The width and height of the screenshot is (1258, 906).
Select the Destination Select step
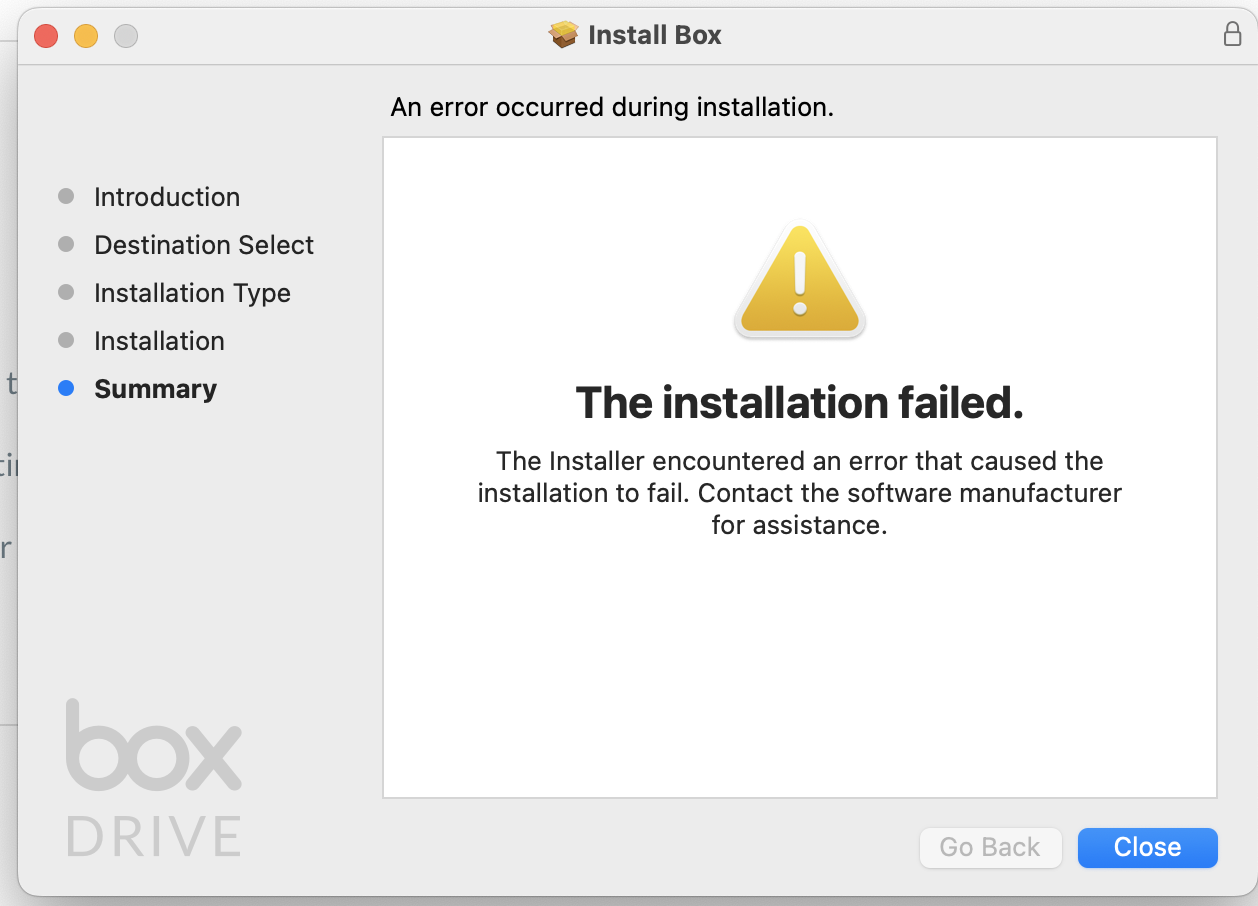(x=204, y=245)
